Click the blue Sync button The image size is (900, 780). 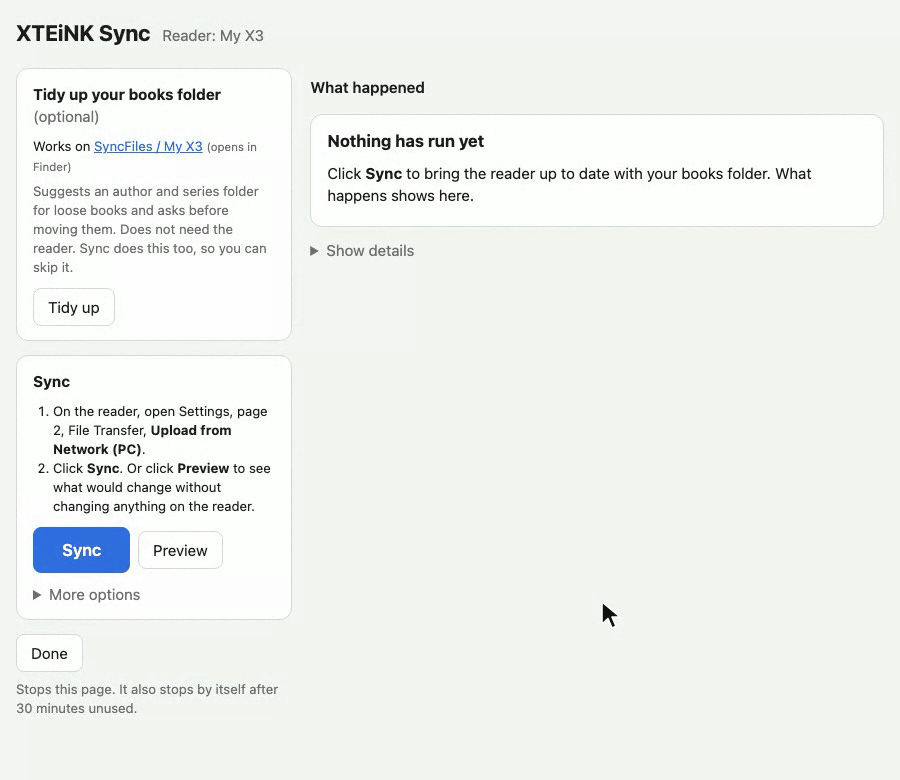(x=82, y=550)
